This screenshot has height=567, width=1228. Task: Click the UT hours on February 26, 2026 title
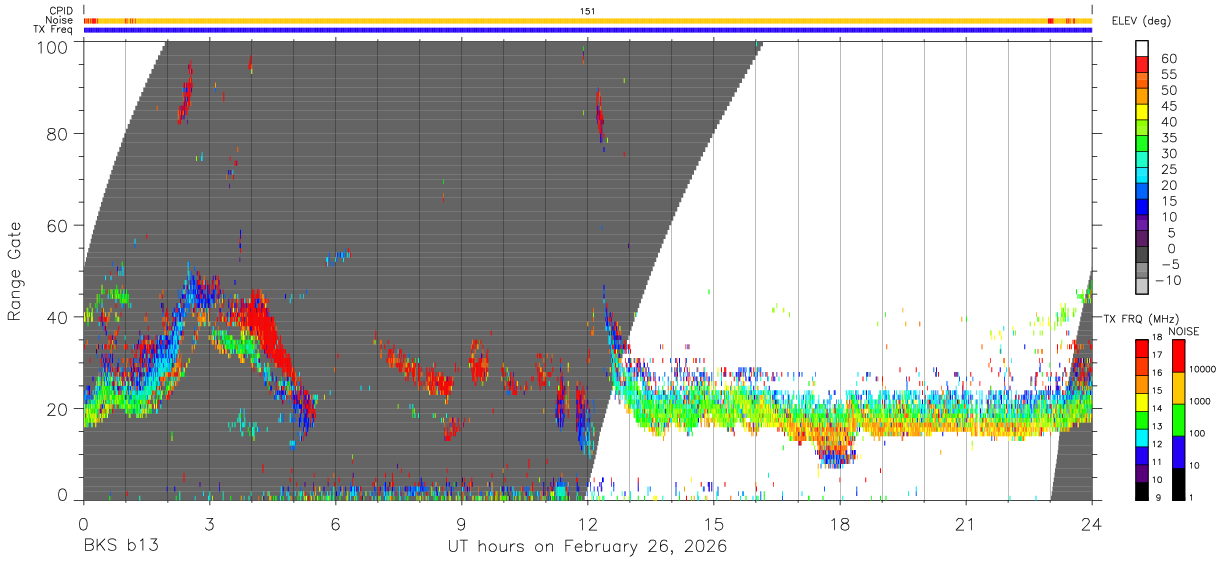(587, 547)
